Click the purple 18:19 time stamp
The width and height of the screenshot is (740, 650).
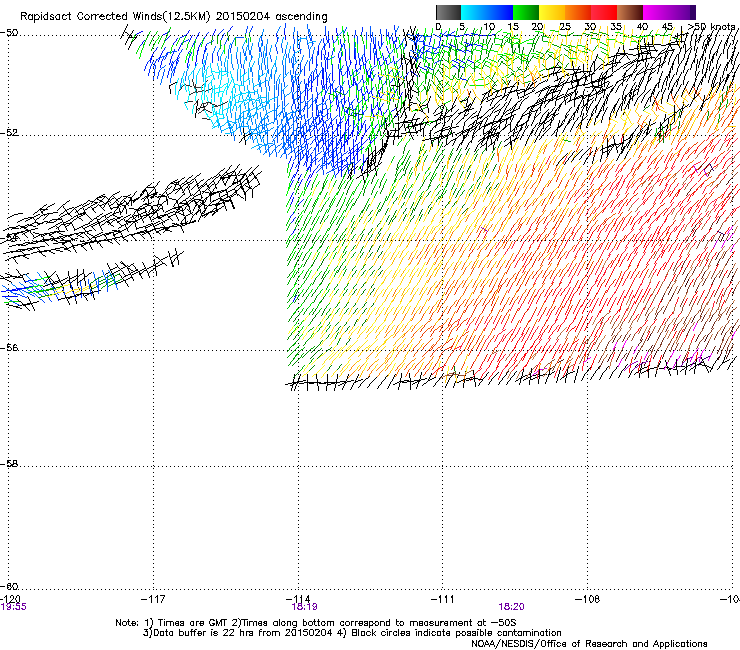tap(304, 607)
